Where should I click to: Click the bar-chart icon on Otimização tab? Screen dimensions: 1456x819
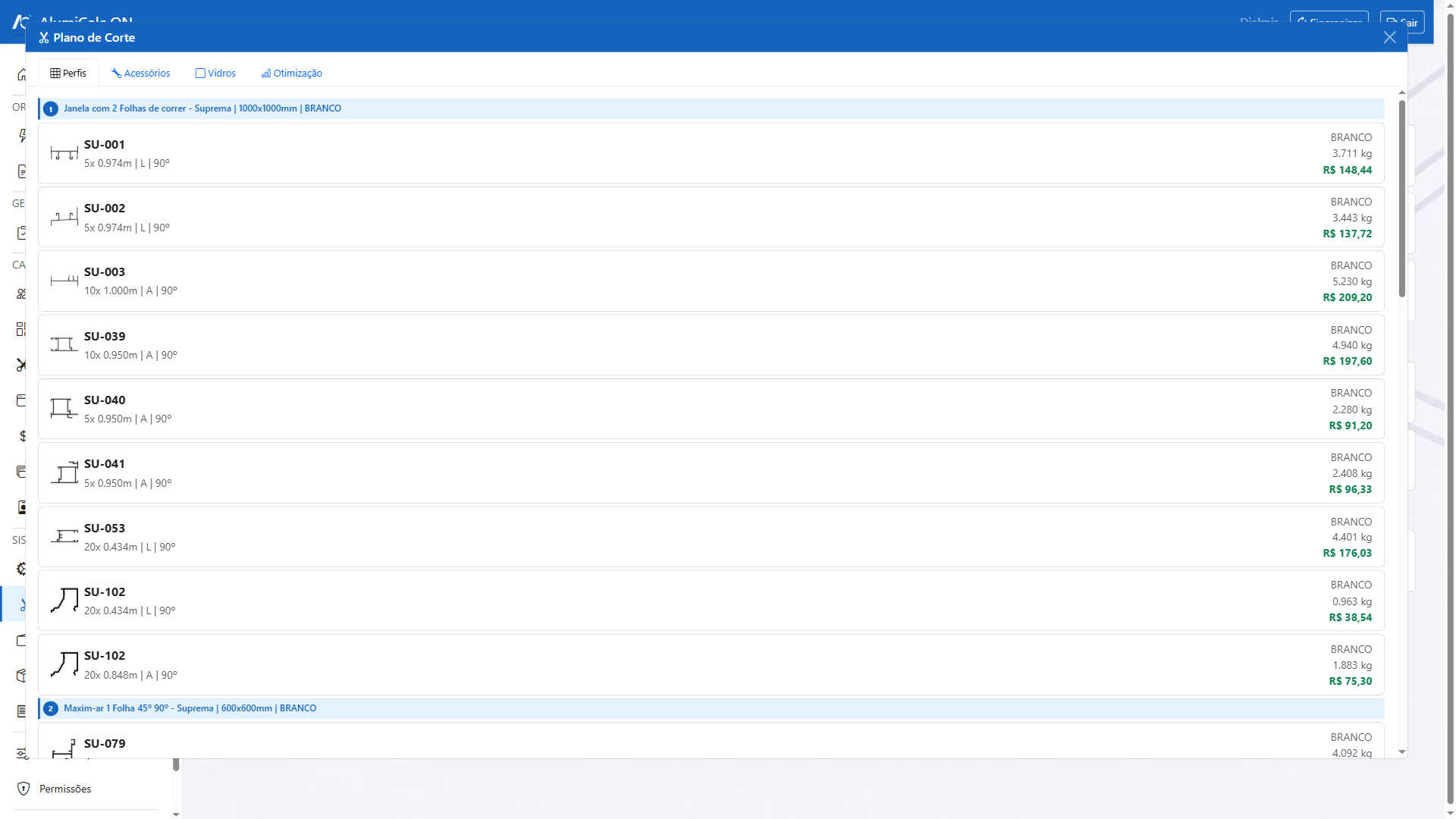[x=266, y=74]
